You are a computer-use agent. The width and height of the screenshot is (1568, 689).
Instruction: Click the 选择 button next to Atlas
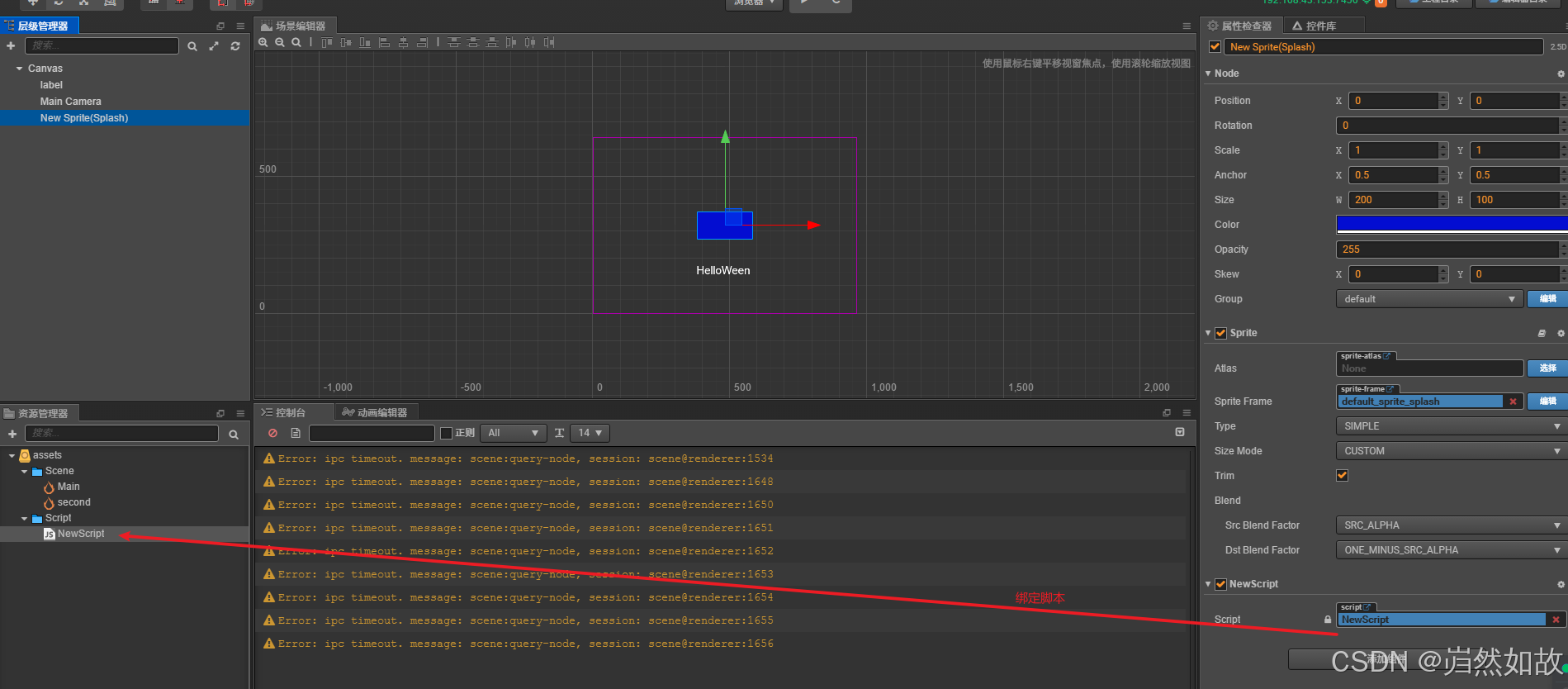[x=1547, y=368]
